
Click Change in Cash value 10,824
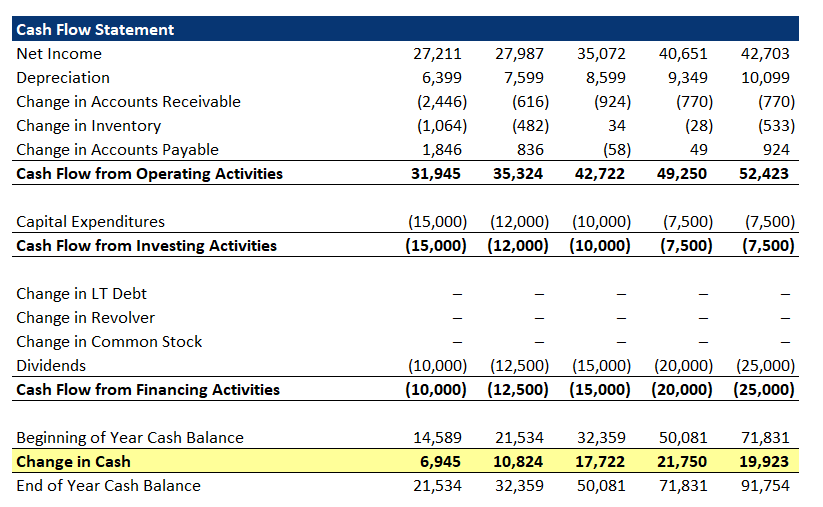pyautogui.click(x=518, y=462)
